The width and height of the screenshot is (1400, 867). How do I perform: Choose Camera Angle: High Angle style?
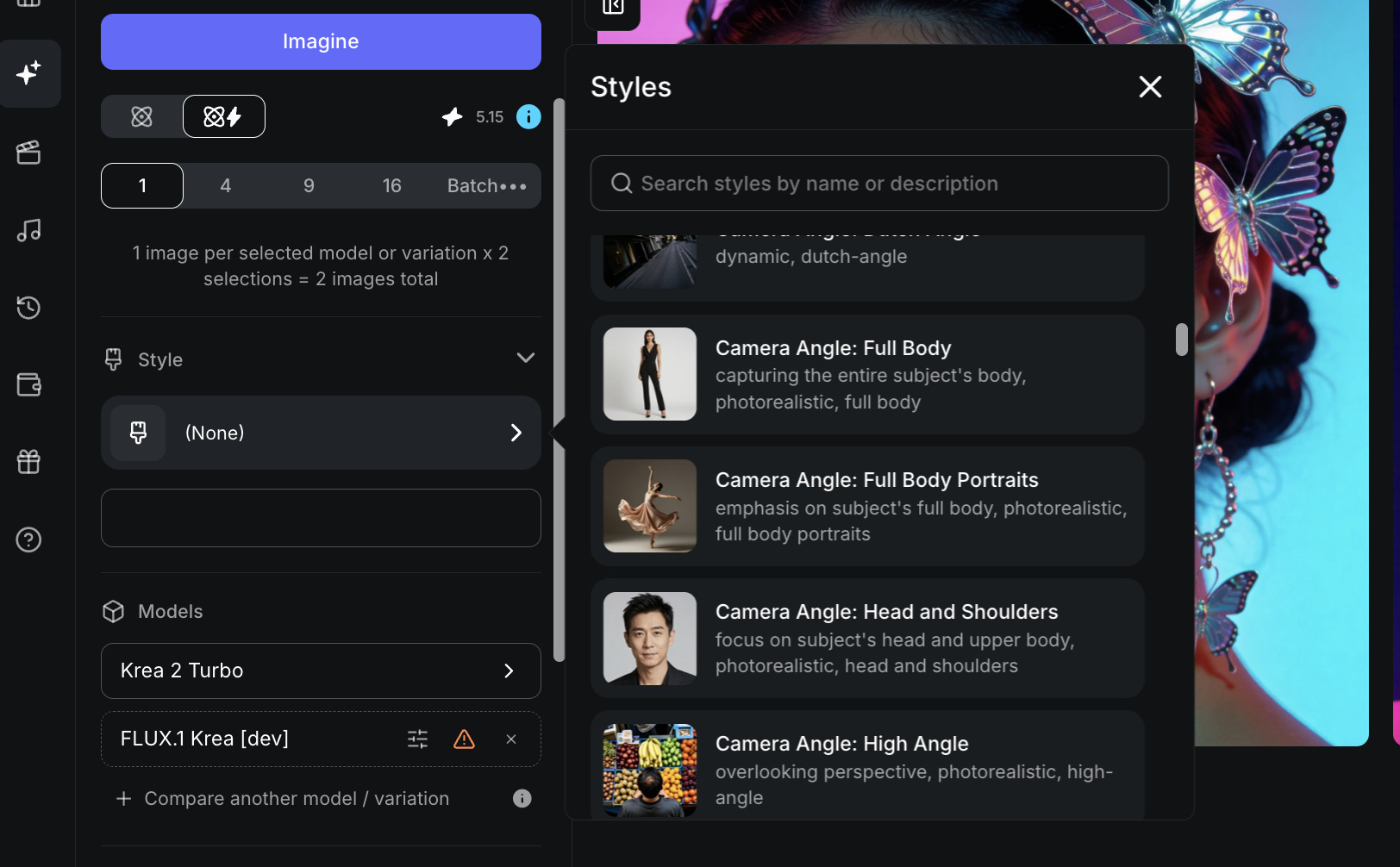(x=867, y=765)
